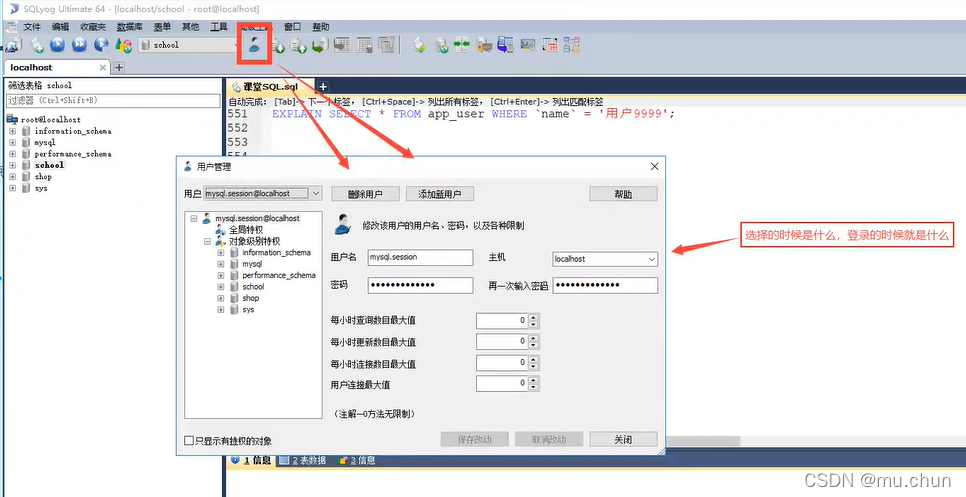Screen dimensions: 966x497
Task: Click the 添加新用户 button
Action: (x=440, y=194)
